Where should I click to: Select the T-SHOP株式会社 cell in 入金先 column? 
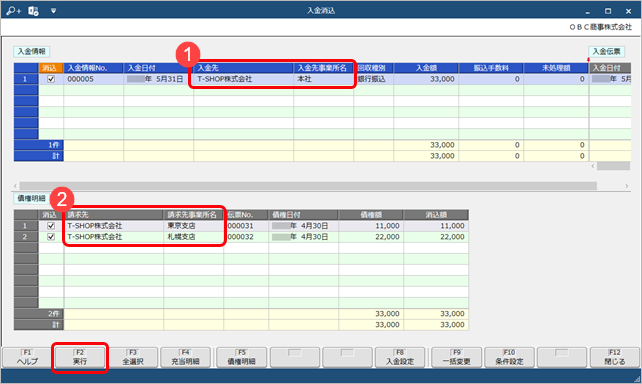(x=243, y=79)
